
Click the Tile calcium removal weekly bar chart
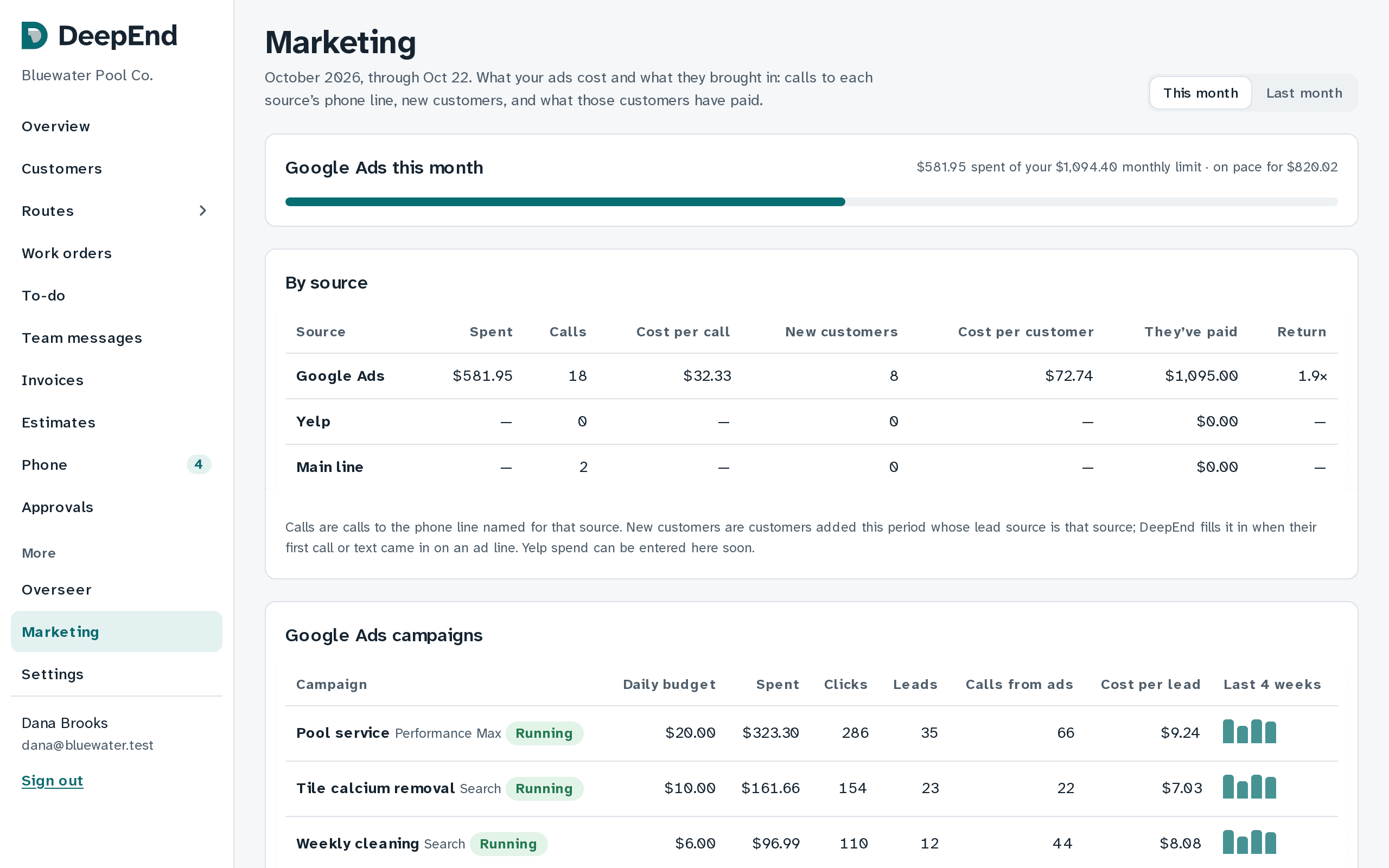(1250, 787)
